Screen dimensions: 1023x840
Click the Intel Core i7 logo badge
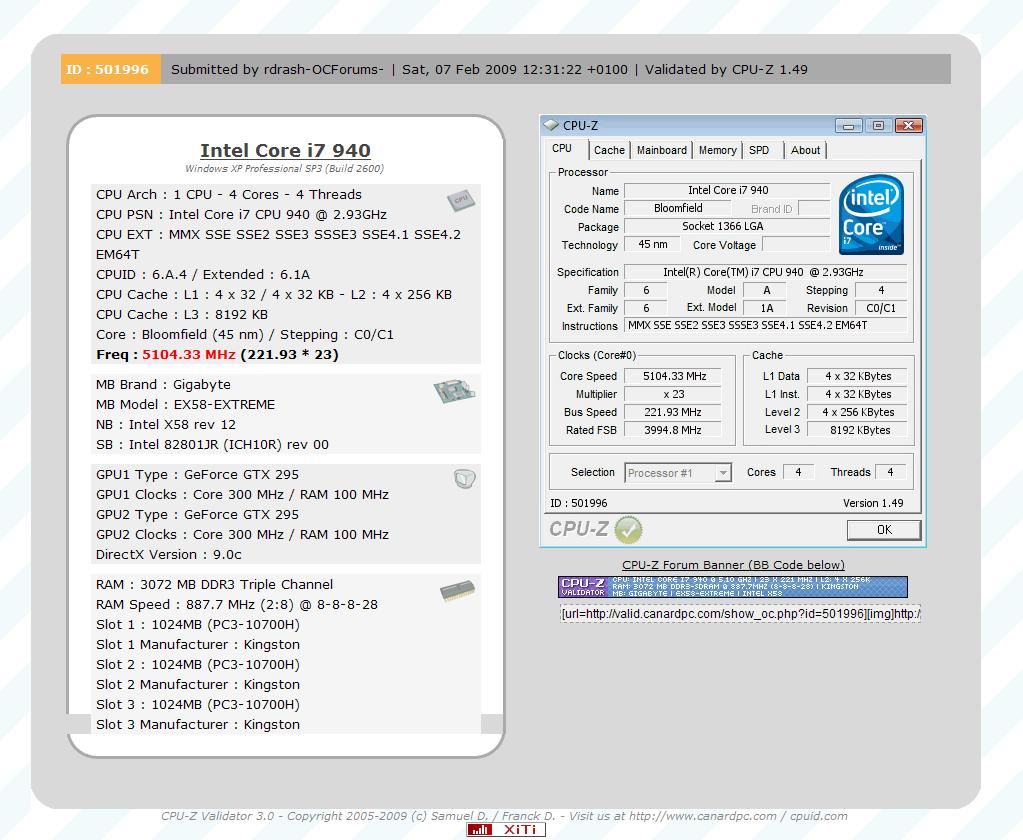[871, 215]
